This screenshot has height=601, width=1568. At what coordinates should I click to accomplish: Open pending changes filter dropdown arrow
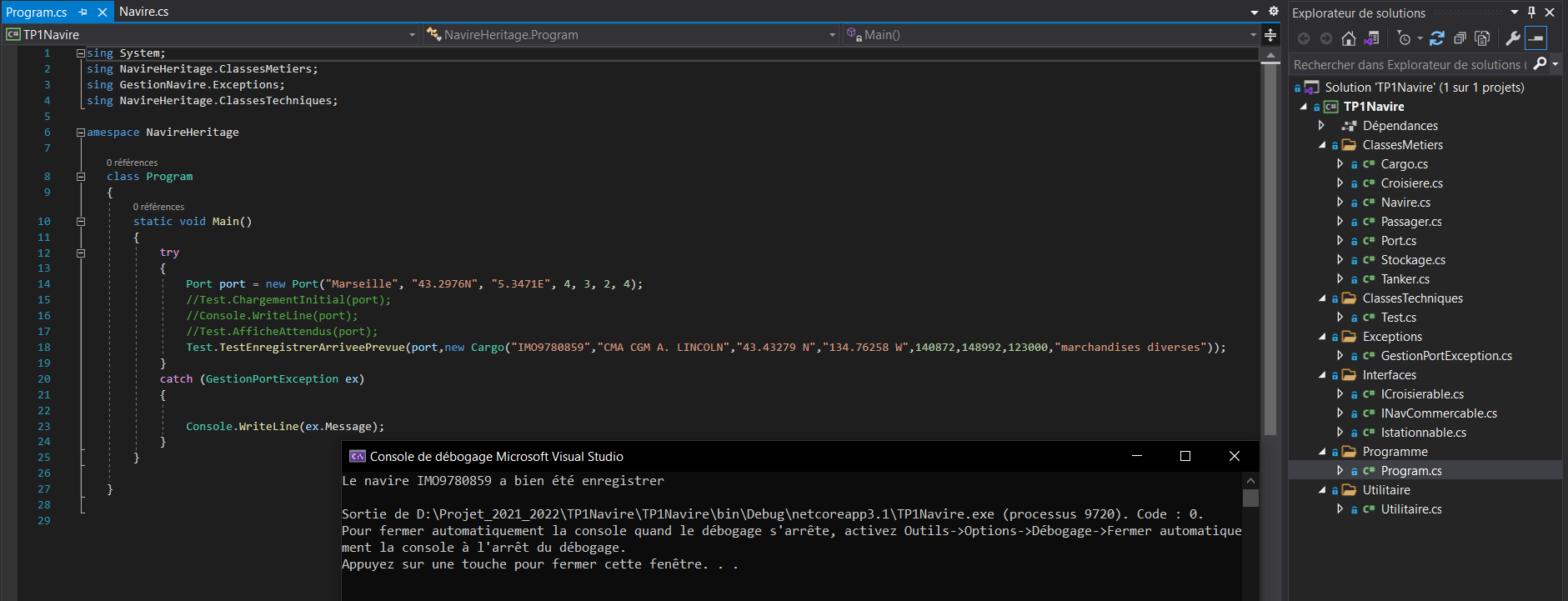[x=1420, y=38]
